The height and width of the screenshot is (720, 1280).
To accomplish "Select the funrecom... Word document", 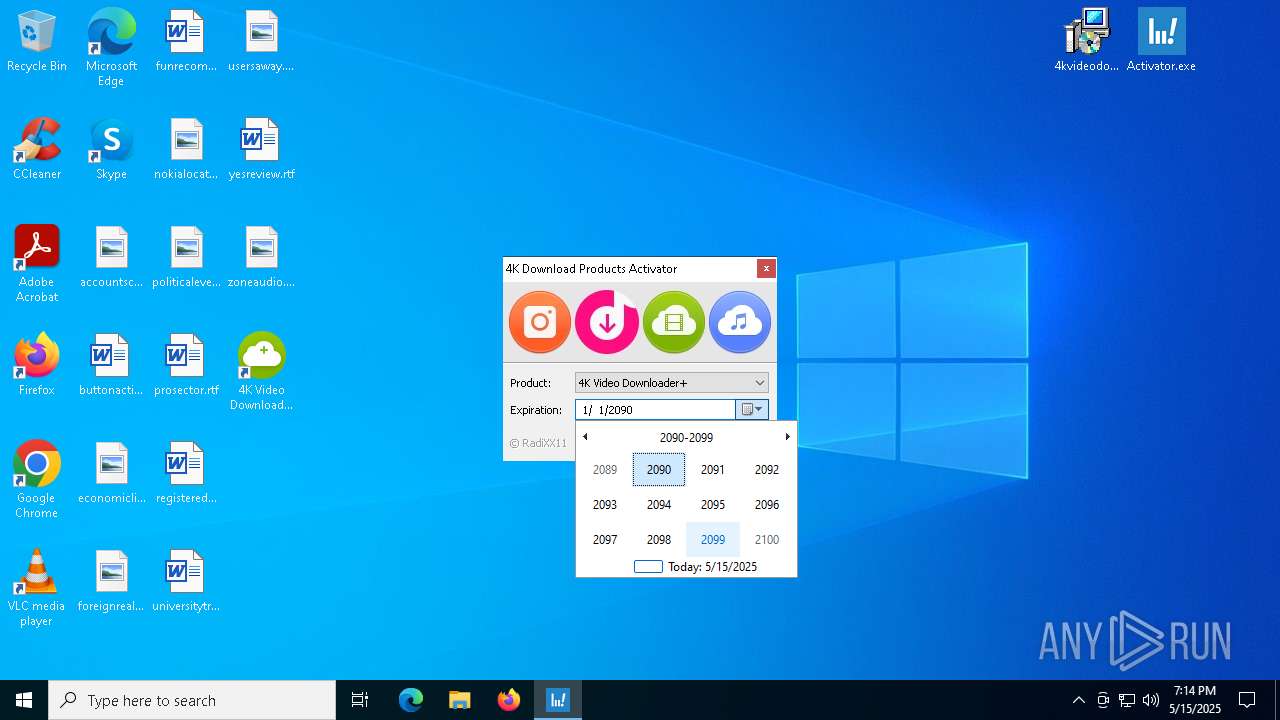I will pyautogui.click(x=186, y=42).
